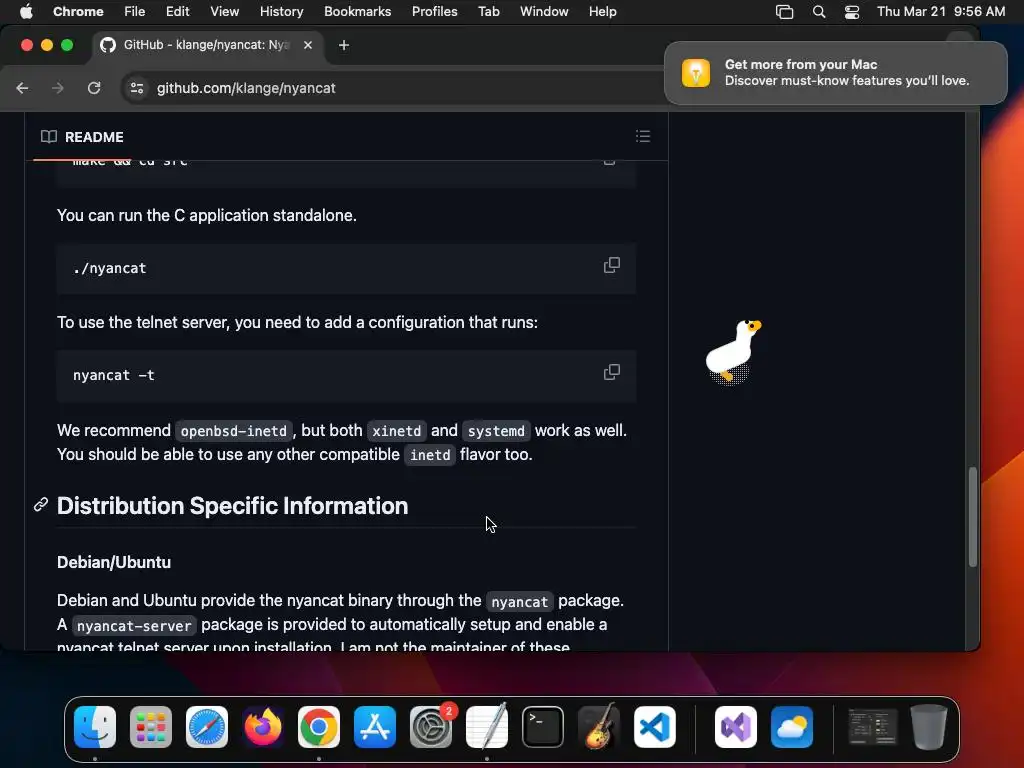
Task: Open Trash in the Dock
Action: point(929,727)
